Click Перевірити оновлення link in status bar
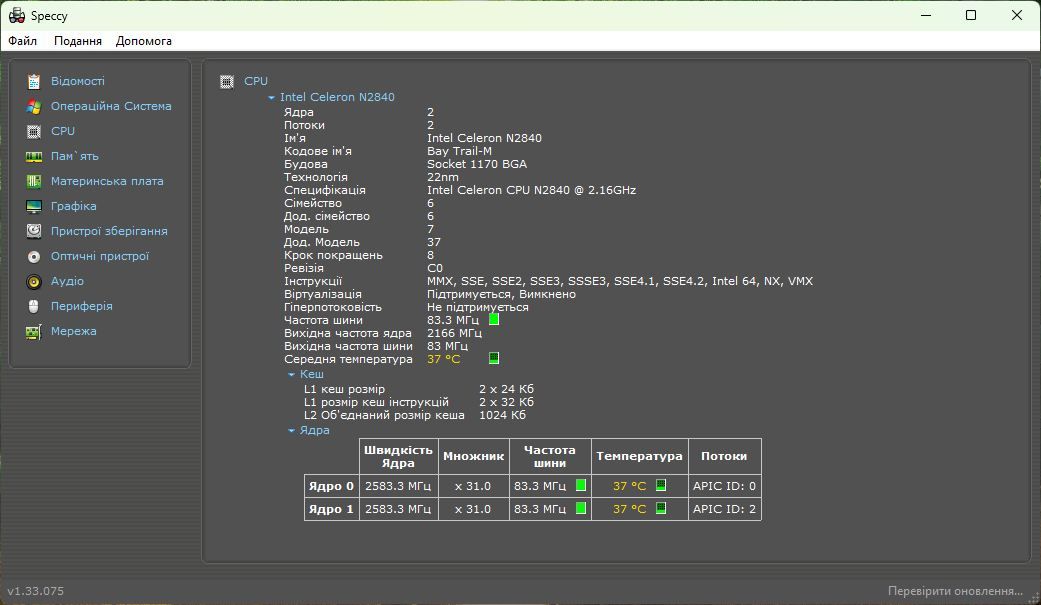Image resolution: width=1041 pixels, height=605 pixels. point(955,591)
